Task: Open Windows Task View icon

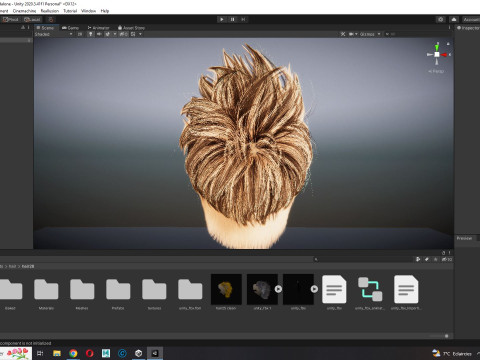Action: click(x=40, y=353)
